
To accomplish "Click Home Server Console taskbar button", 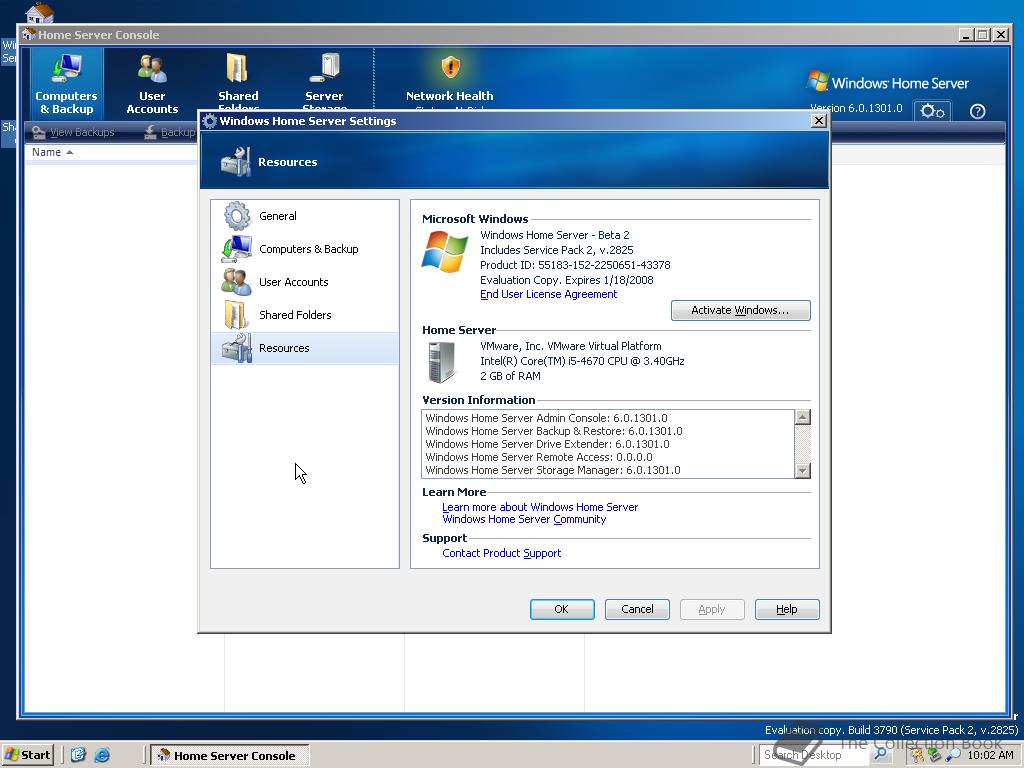I will point(230,756).
